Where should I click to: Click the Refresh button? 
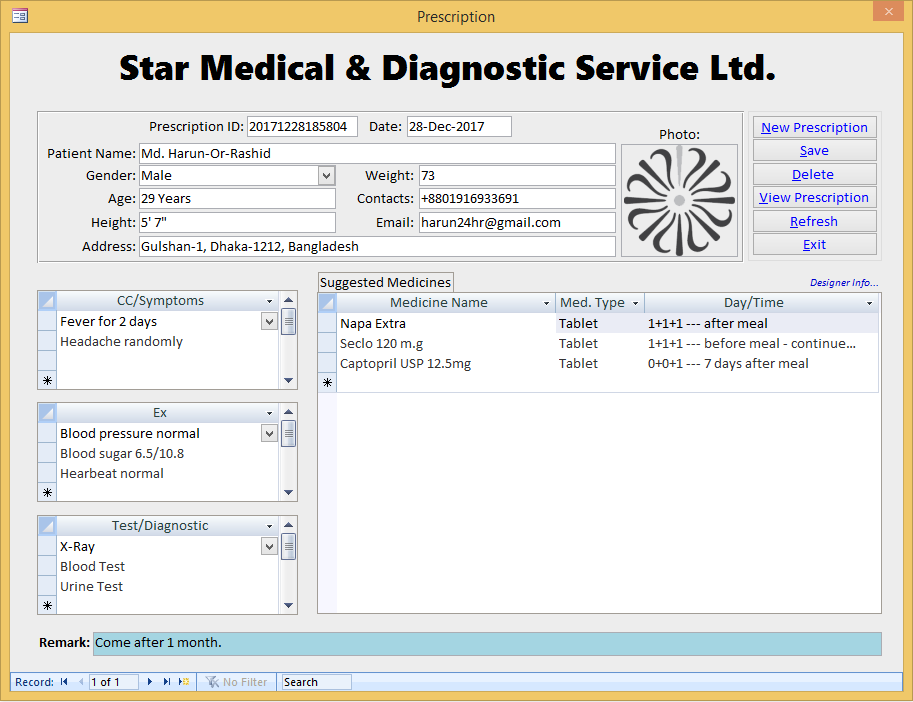click(x=814, y=221)
